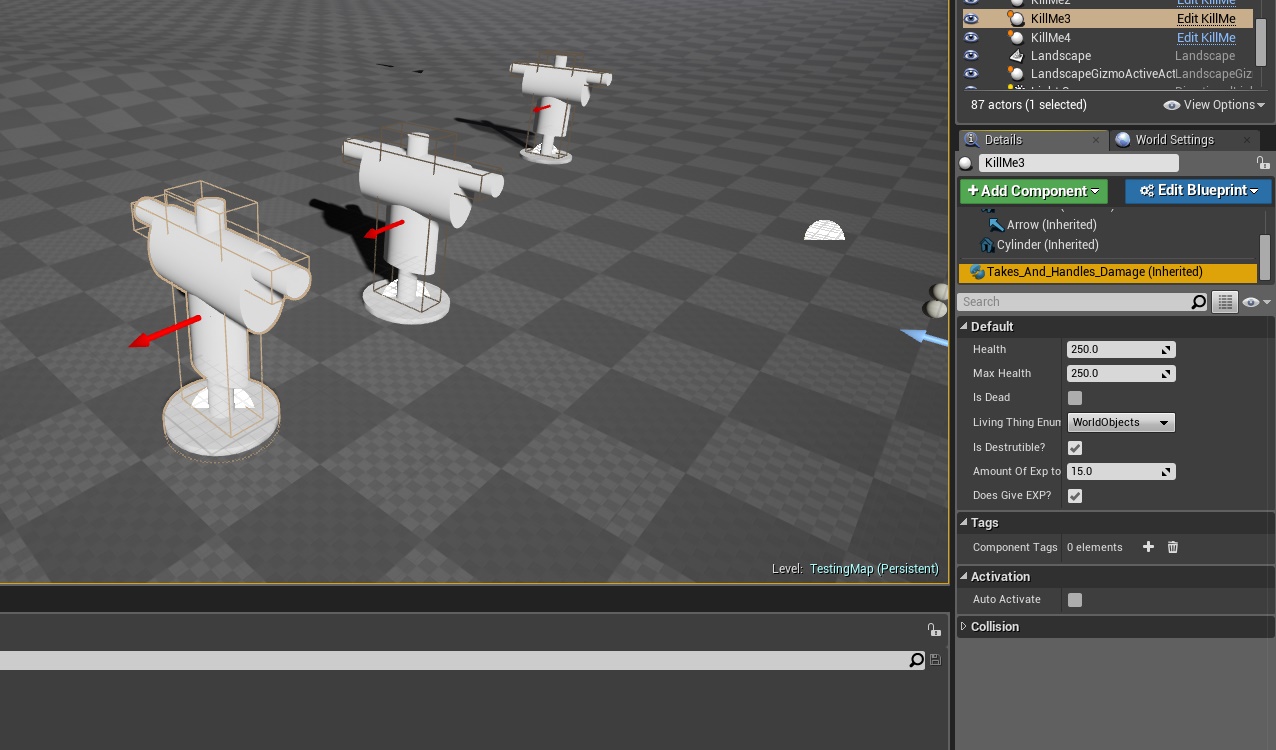Click the Arrow component icon
This screenshot has width=1276, height=750.
click(996, 225)
